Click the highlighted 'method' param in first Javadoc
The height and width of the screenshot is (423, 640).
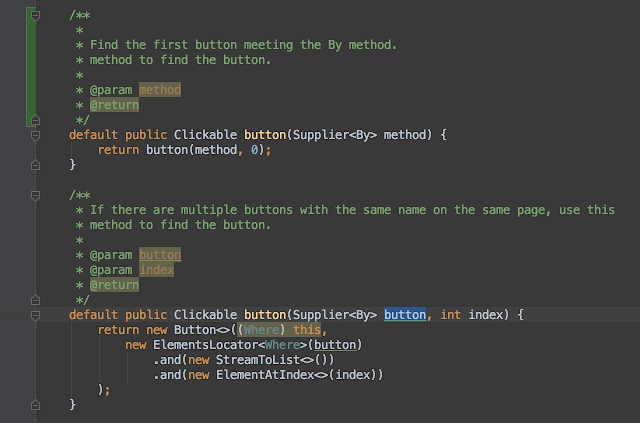click(x=160, y=90)
